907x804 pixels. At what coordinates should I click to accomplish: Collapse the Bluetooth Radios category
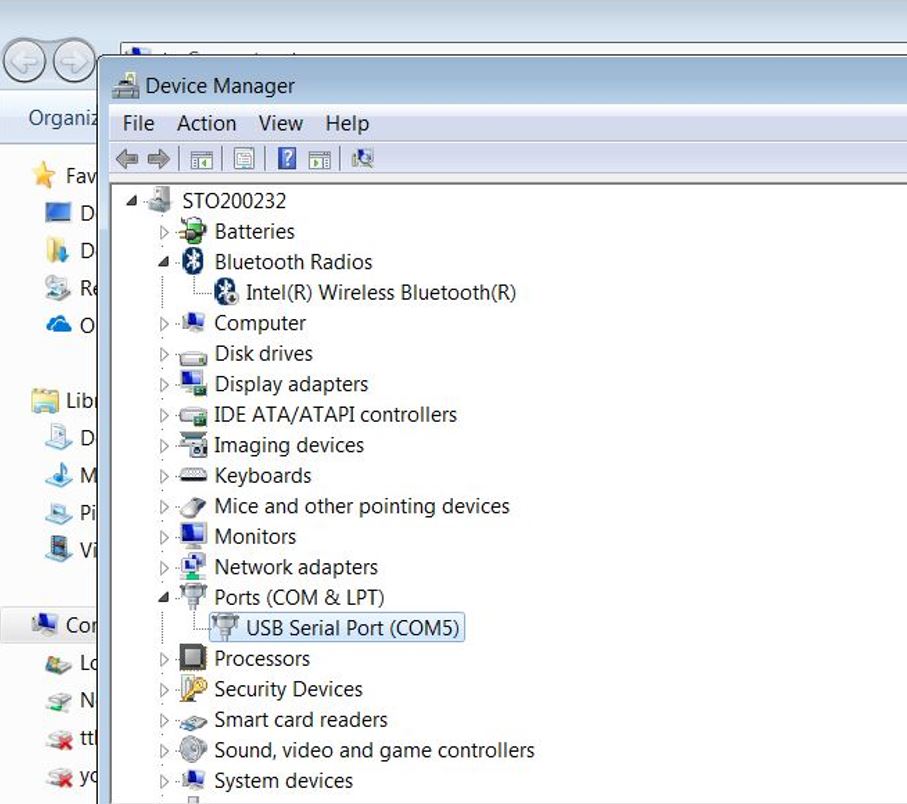pyautogui.click(x=164, y=262)
